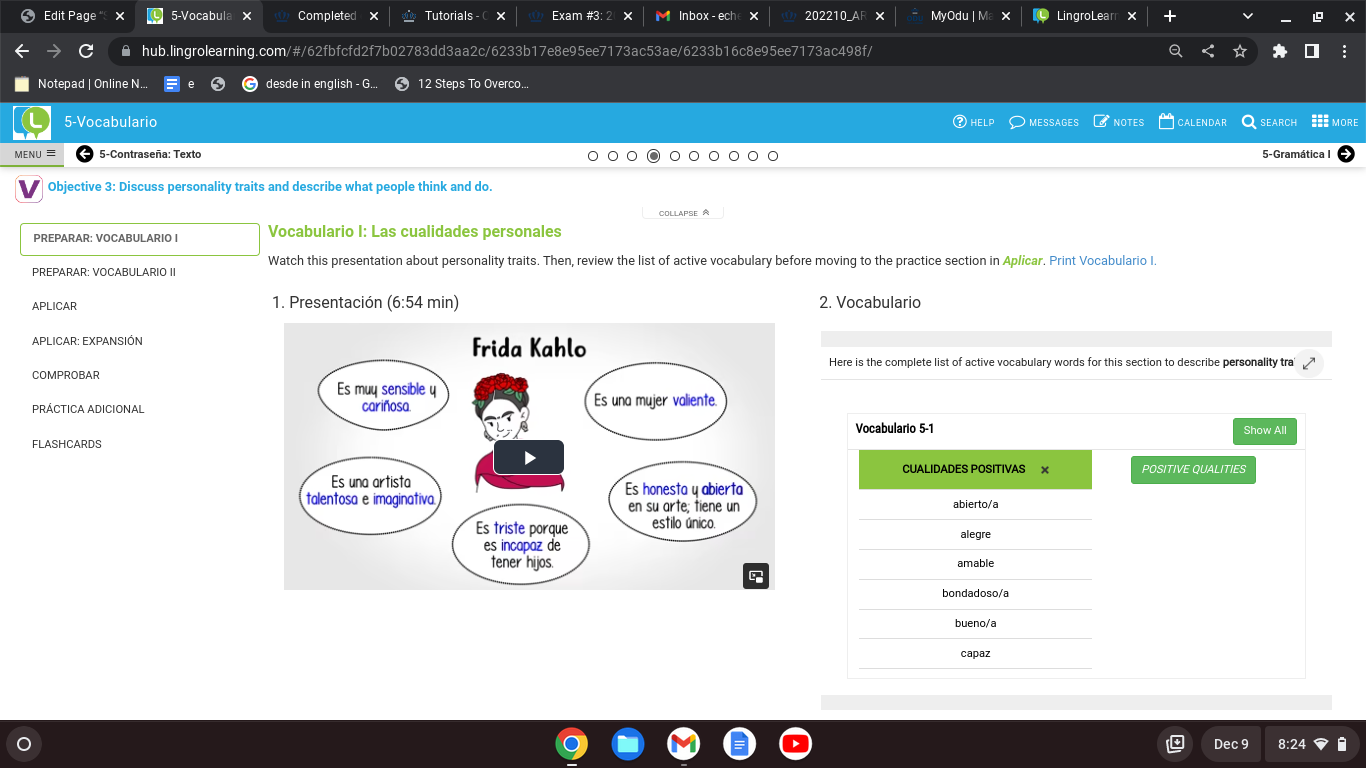Open Messages from the top bar
The image size is (1366, 768).
tap(1044, 122)
